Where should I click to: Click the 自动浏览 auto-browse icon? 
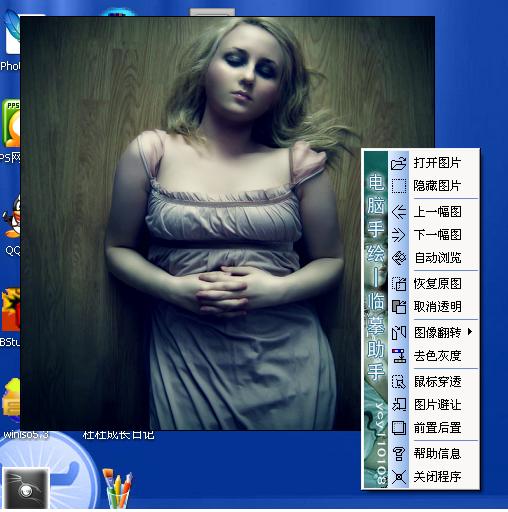coord(398,258)
